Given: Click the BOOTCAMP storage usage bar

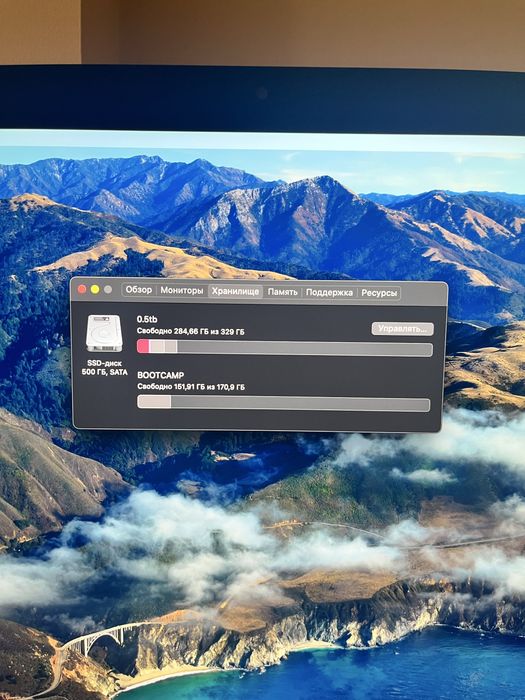Looking at the screenshot, I should pos(283,403).
